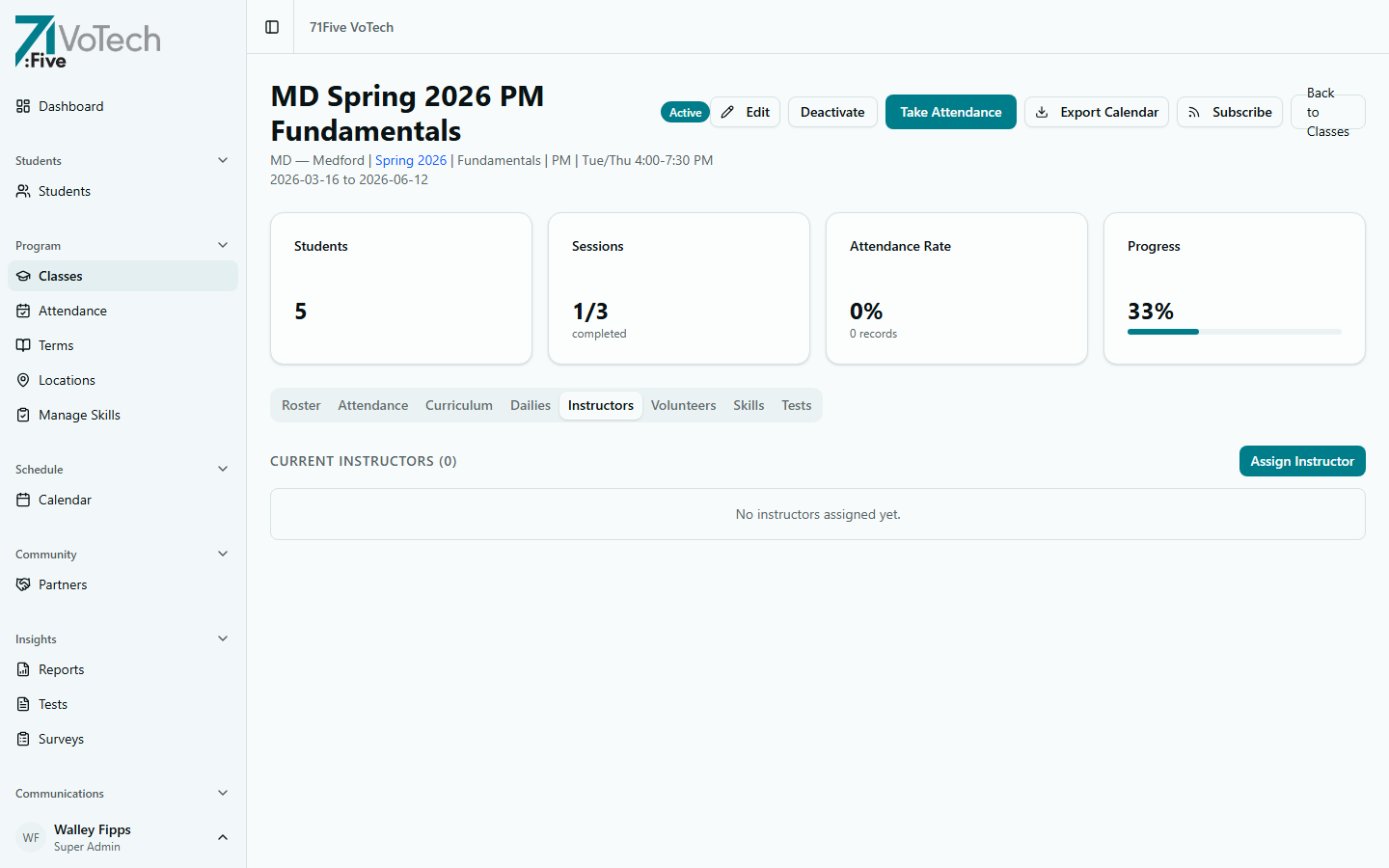The height and width of the screenshot is (868, 1389).
Task: Open the Dashboard from the sidebar
Action: tap(69, 106)
